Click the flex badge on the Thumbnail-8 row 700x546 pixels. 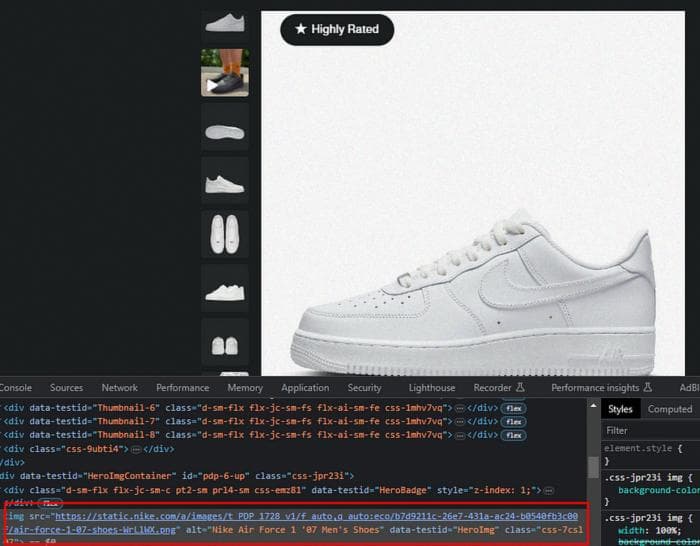coord(513,435)
